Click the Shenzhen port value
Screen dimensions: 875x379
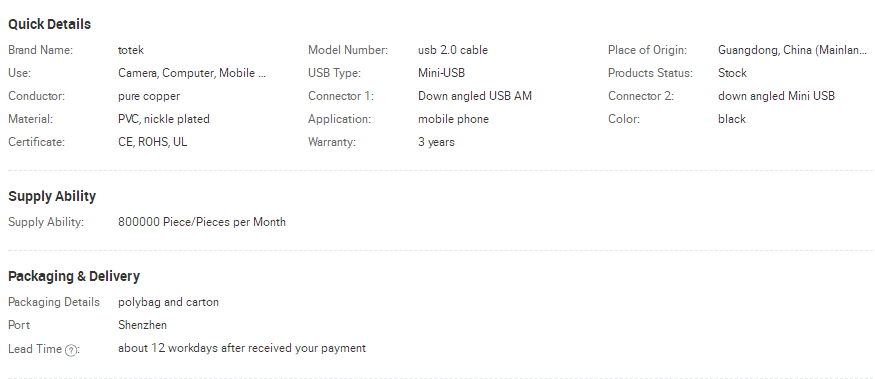point(142,325)
